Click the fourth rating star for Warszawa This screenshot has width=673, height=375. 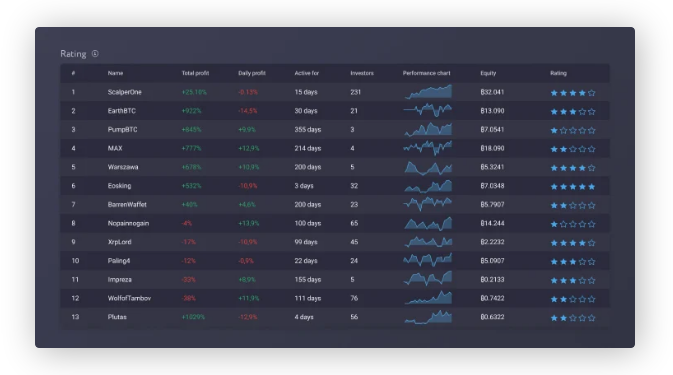click(x=582, y=168)
